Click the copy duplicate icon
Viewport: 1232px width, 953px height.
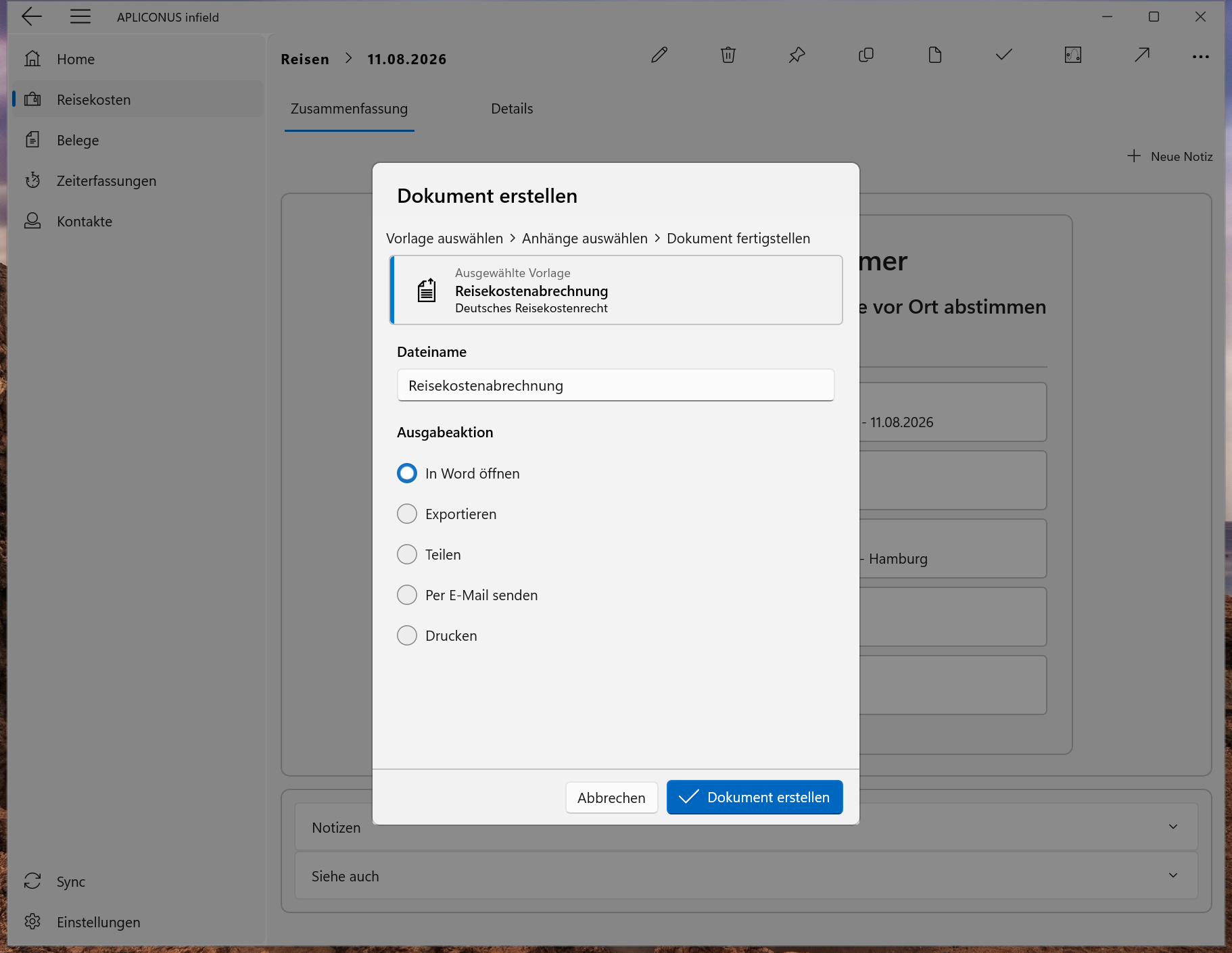point(866,55)
